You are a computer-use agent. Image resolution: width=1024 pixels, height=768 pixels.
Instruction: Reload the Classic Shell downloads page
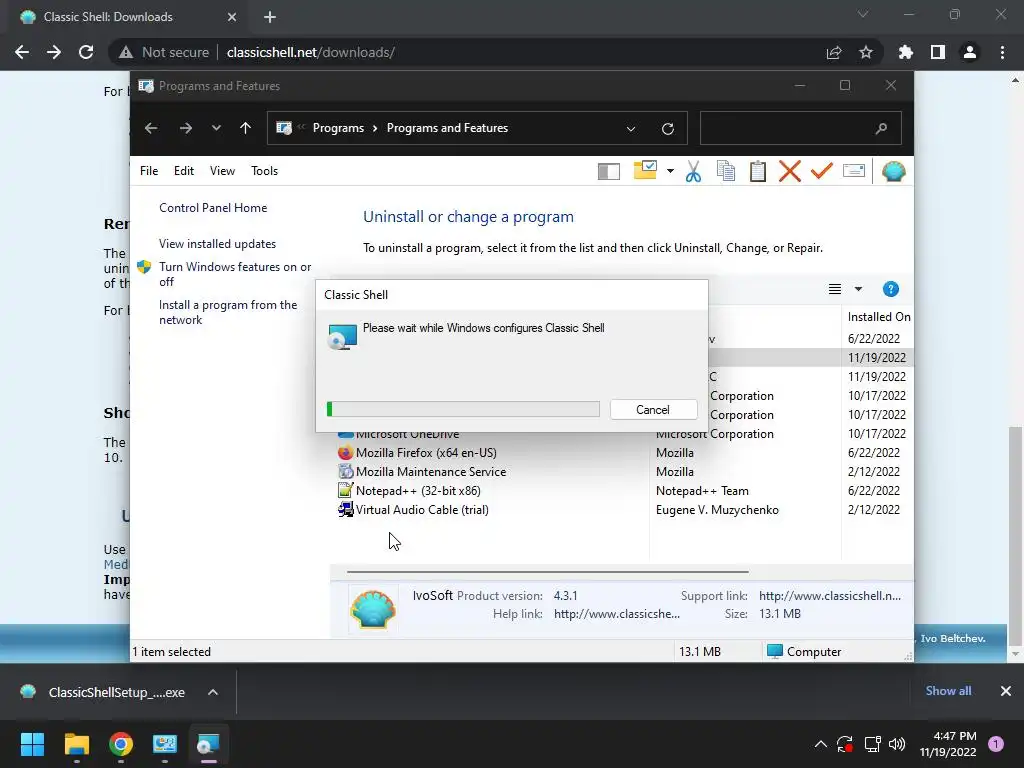pyautogui.click(x=86, y=52)
